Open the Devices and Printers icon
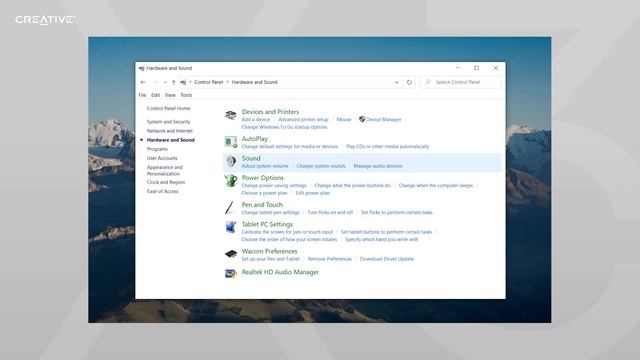The image size is (640, 360). [x=231, y=115]
